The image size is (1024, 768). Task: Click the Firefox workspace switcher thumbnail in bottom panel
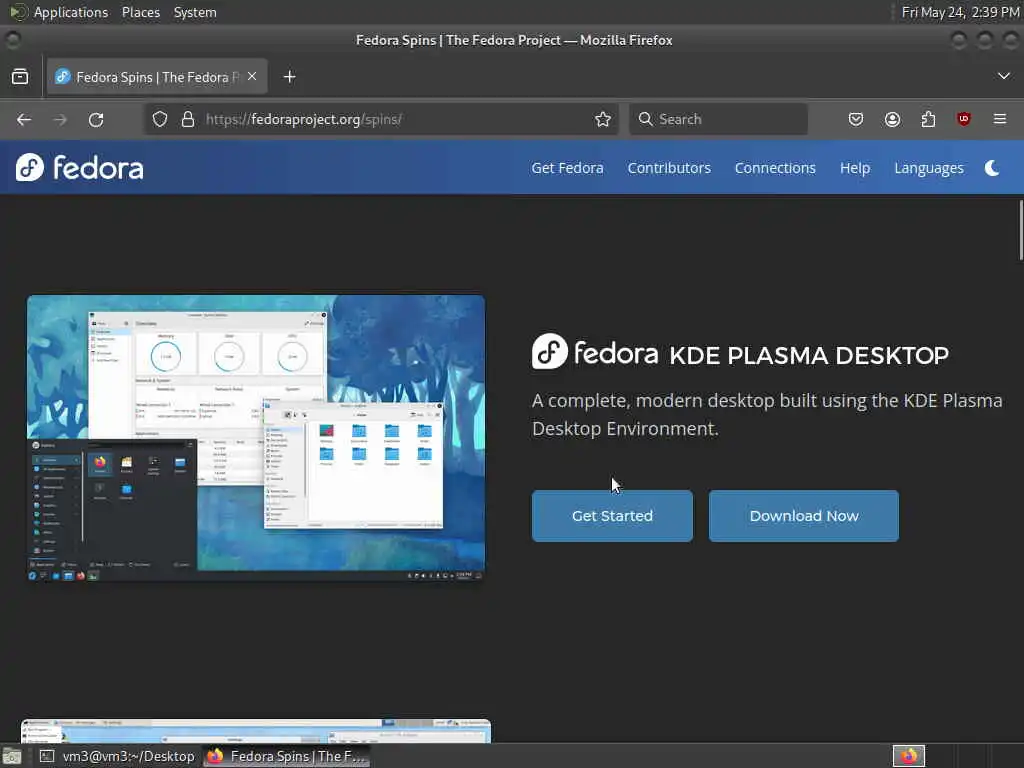click(909, 756)
